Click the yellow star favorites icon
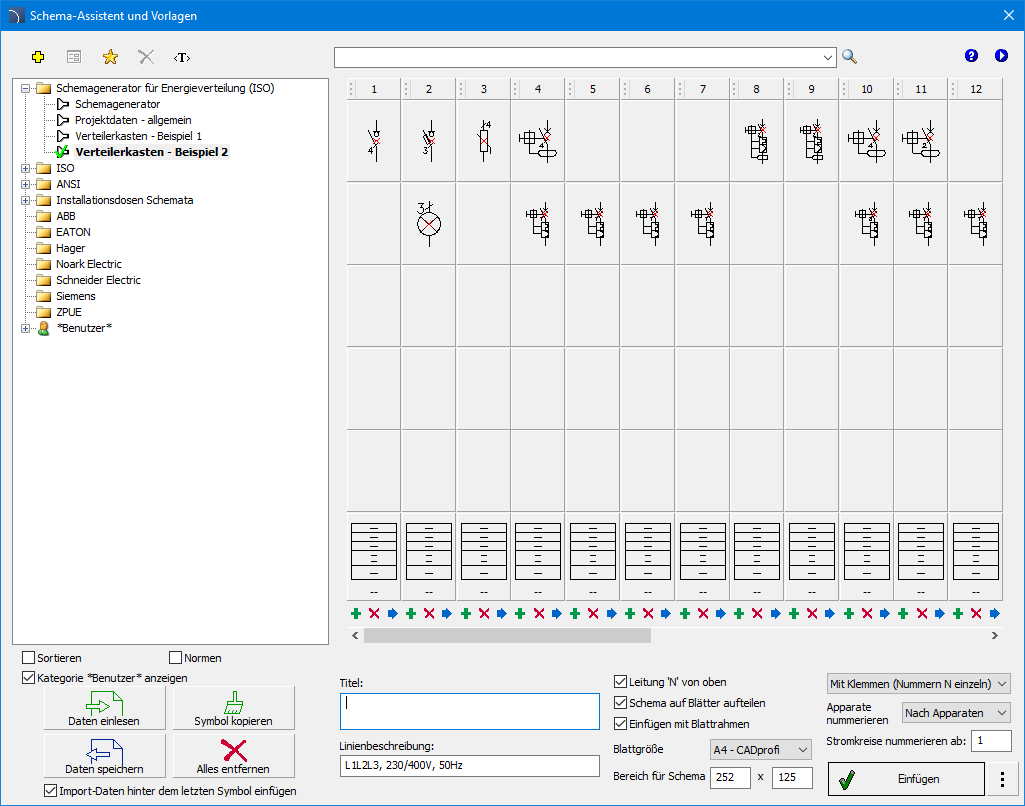 pos(110,57)
